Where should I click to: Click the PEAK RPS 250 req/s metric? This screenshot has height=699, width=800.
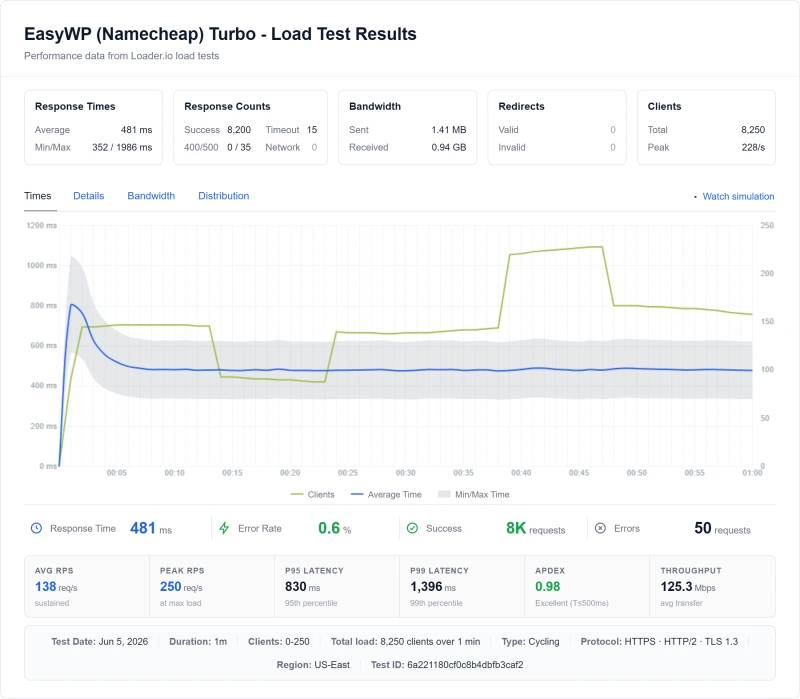tap(182, 586)
